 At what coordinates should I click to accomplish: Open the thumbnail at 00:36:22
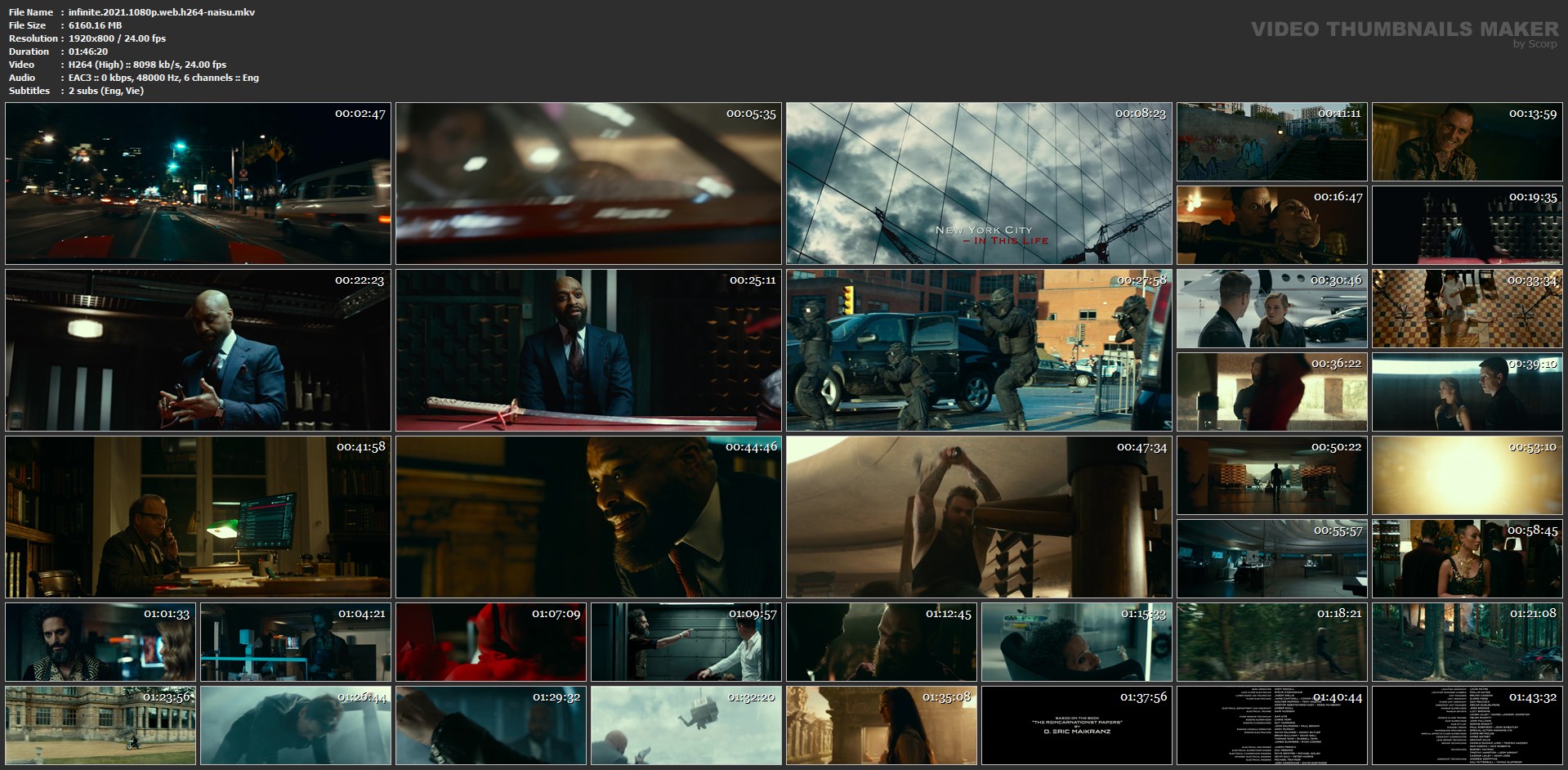tap(1272, 392)
